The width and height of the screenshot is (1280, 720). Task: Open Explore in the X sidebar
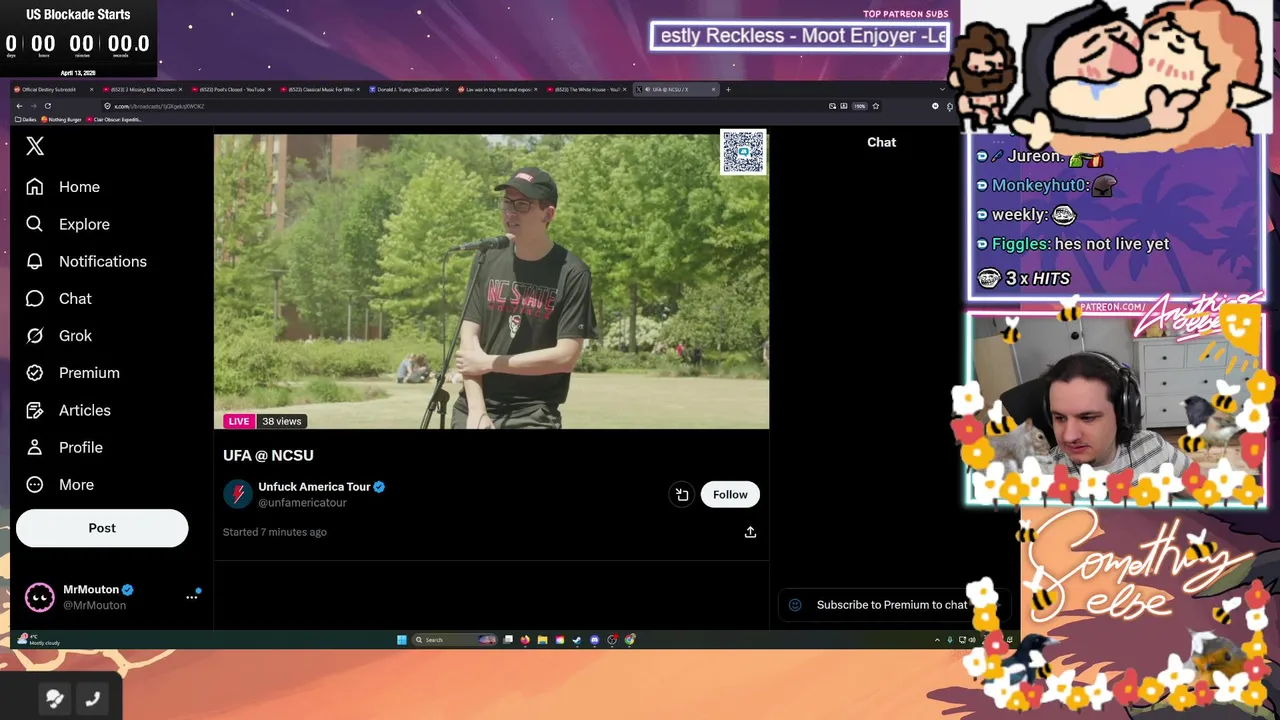tap(68, 224)
